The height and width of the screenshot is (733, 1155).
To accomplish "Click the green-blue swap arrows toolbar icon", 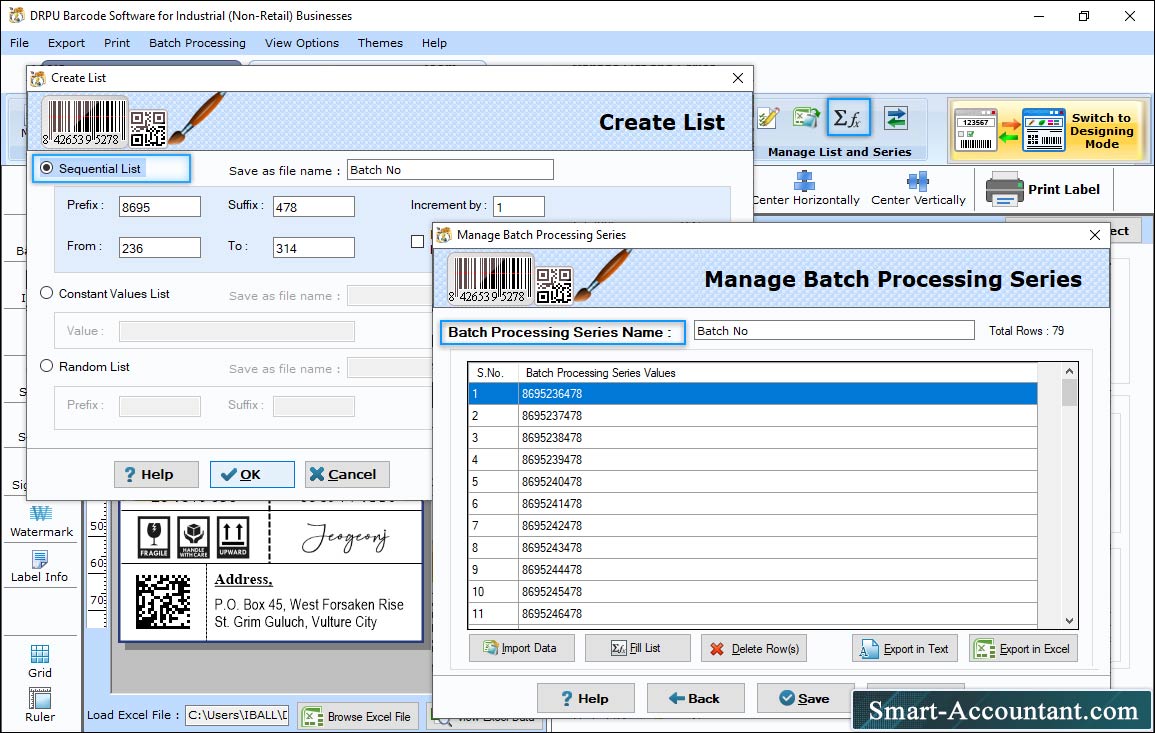I will [896, 118].
